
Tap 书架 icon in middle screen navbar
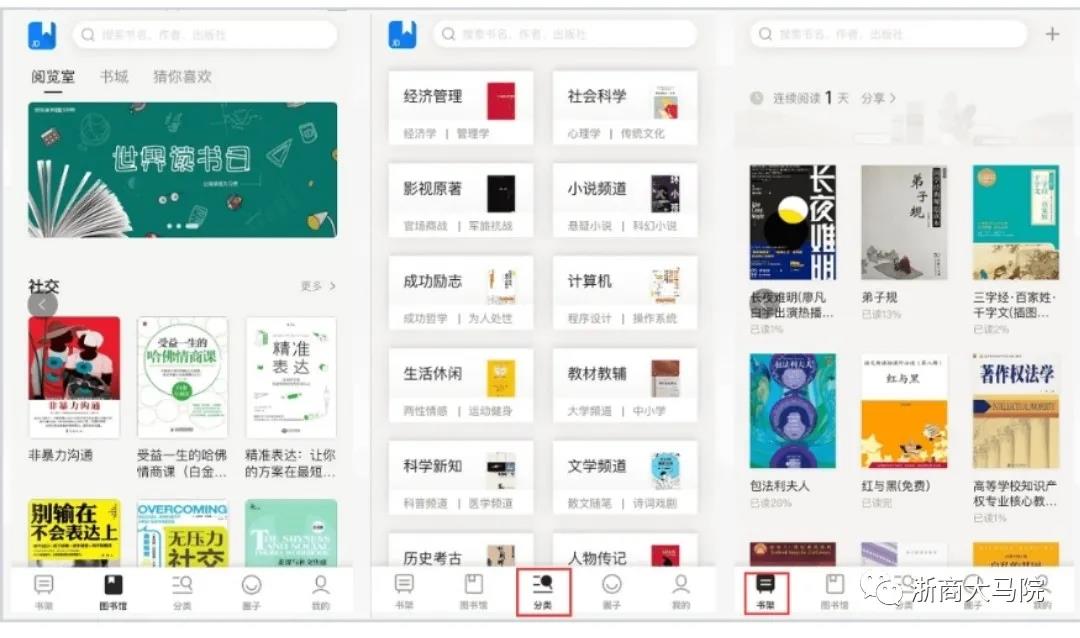[404, 591]
